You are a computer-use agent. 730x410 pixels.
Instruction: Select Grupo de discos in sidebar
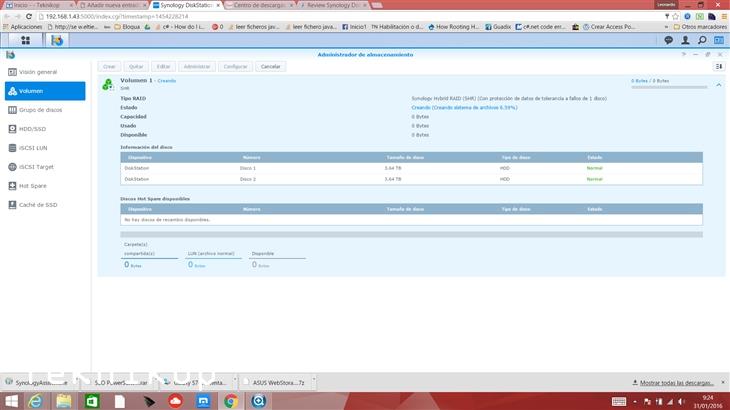click(x=41, y=110)
